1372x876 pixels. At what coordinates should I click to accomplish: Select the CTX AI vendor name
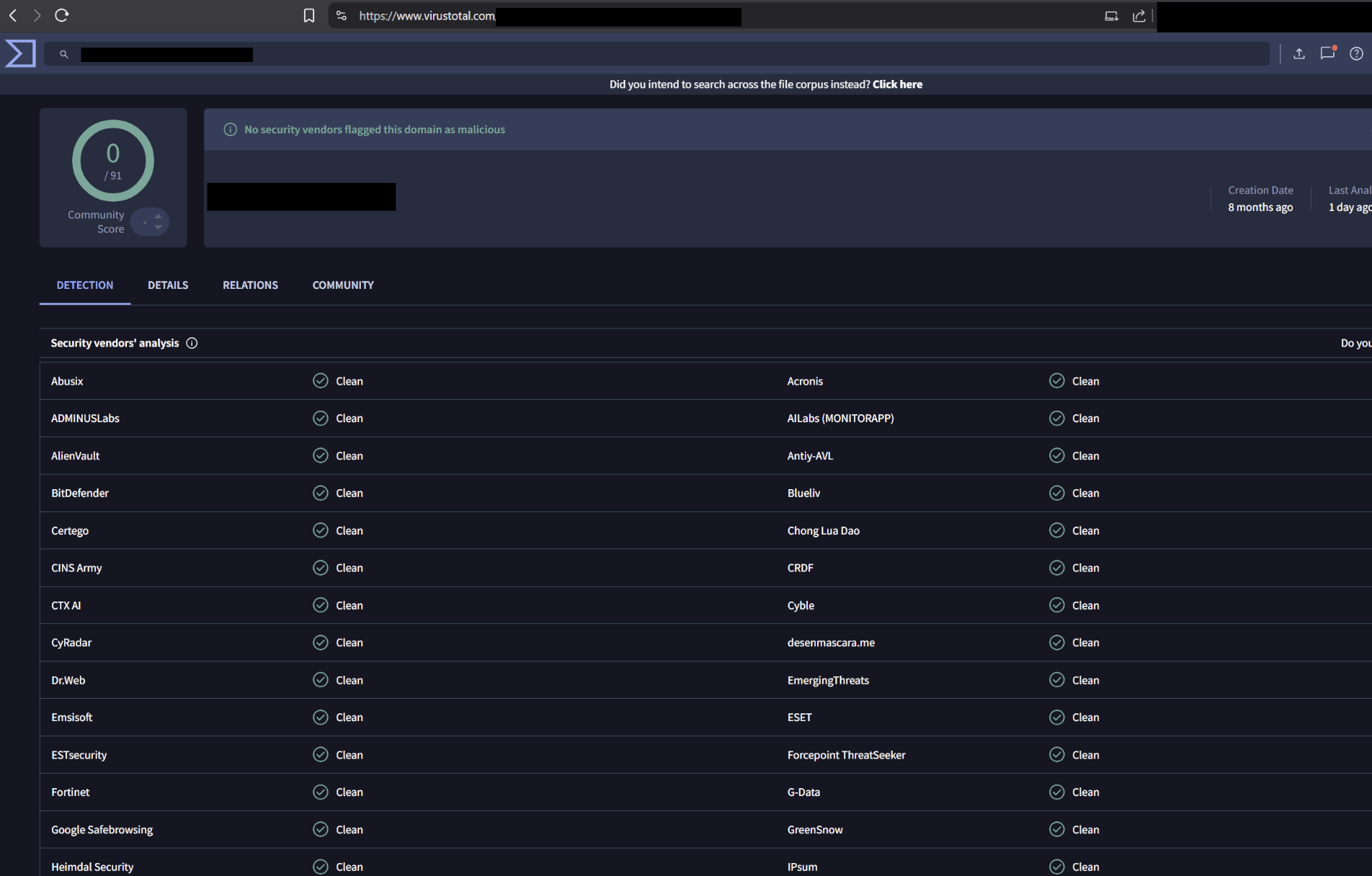(x=66, y=605)
